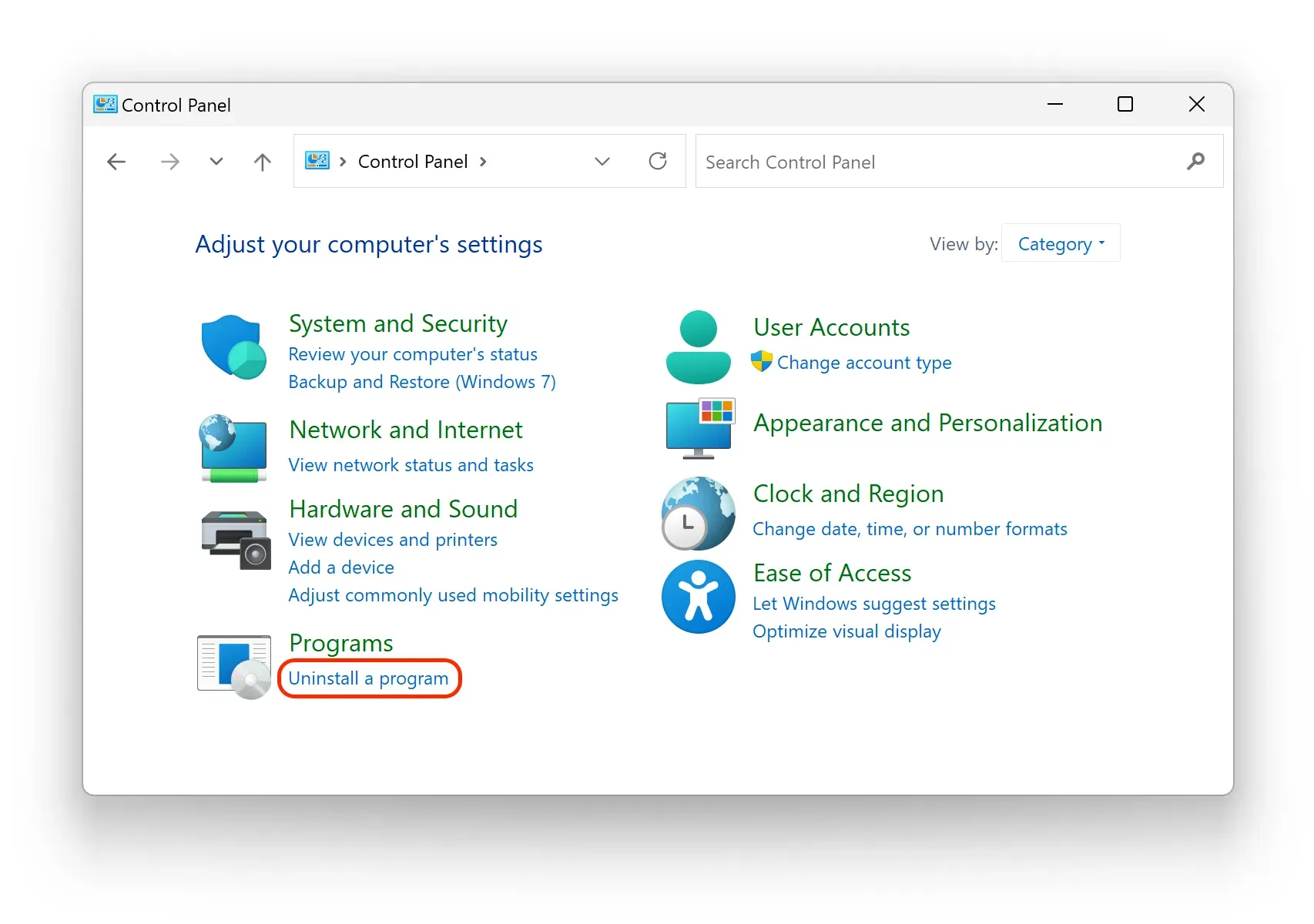Go back using the back arrow
The height and width of the screenshot is (924, 1314).
116,162
